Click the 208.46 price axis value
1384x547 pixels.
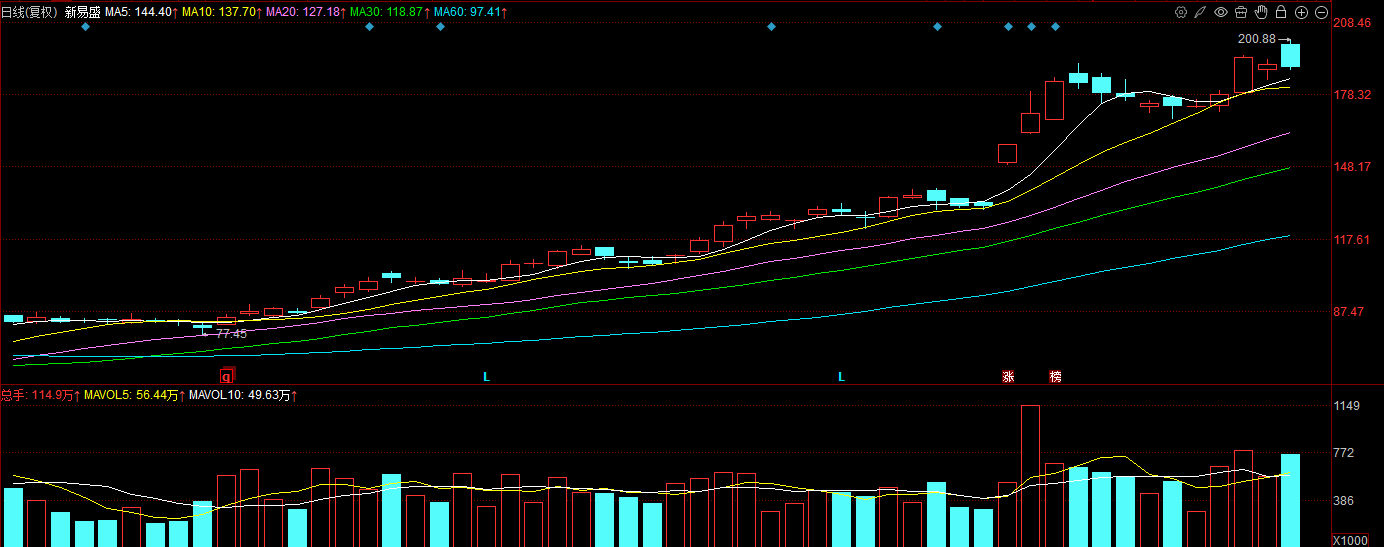1352,22
